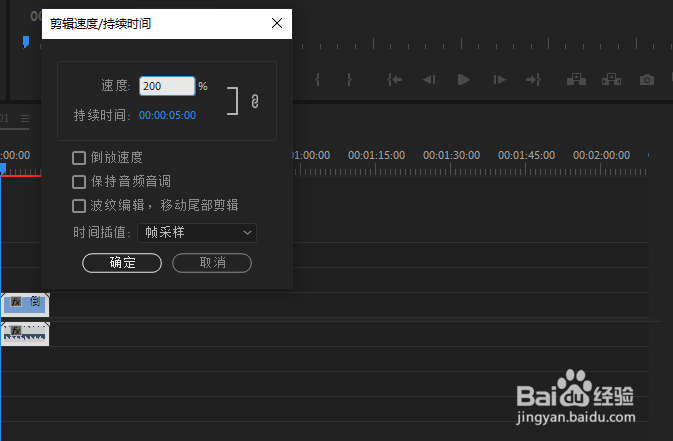
Task: Click the duration value 00:00:05:00
Action: point(167,115)
